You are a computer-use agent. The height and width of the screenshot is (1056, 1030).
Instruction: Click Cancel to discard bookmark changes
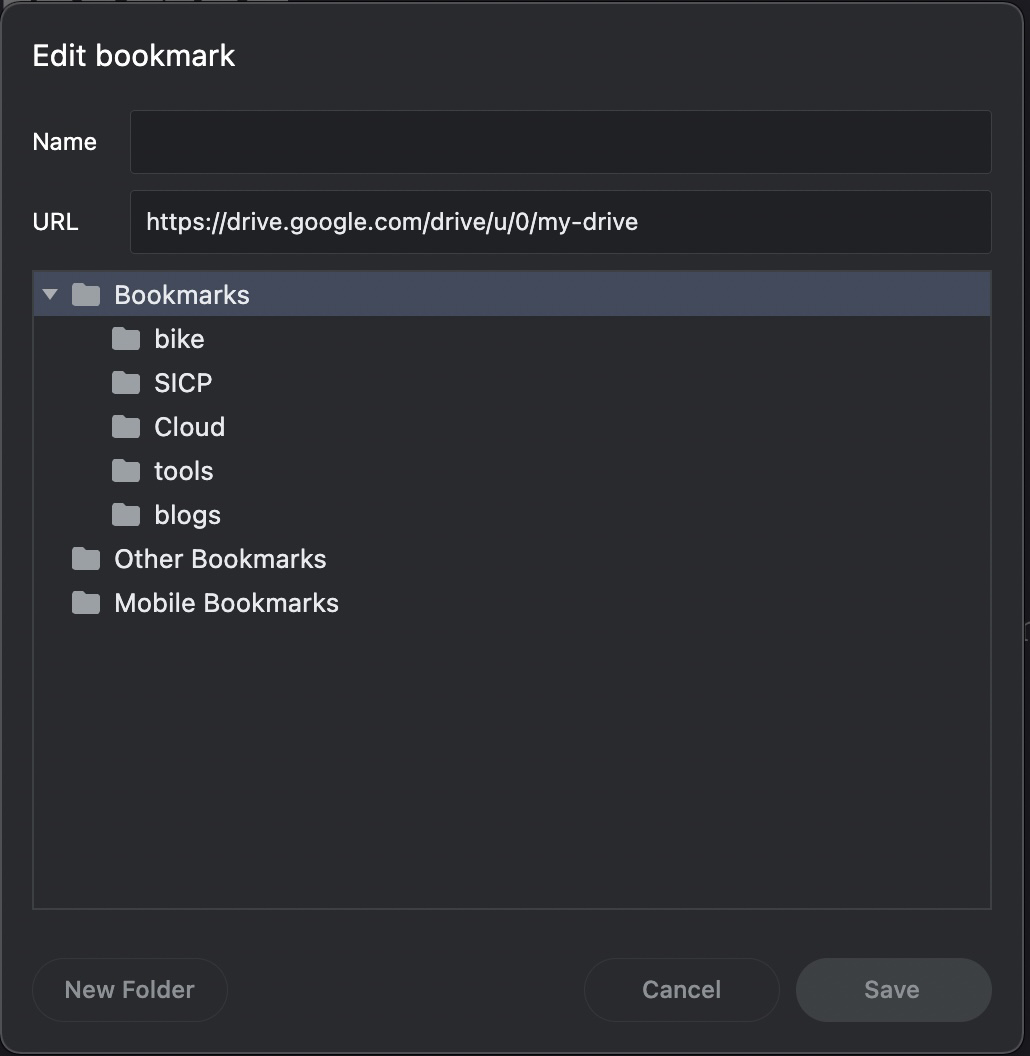[681, 989]
